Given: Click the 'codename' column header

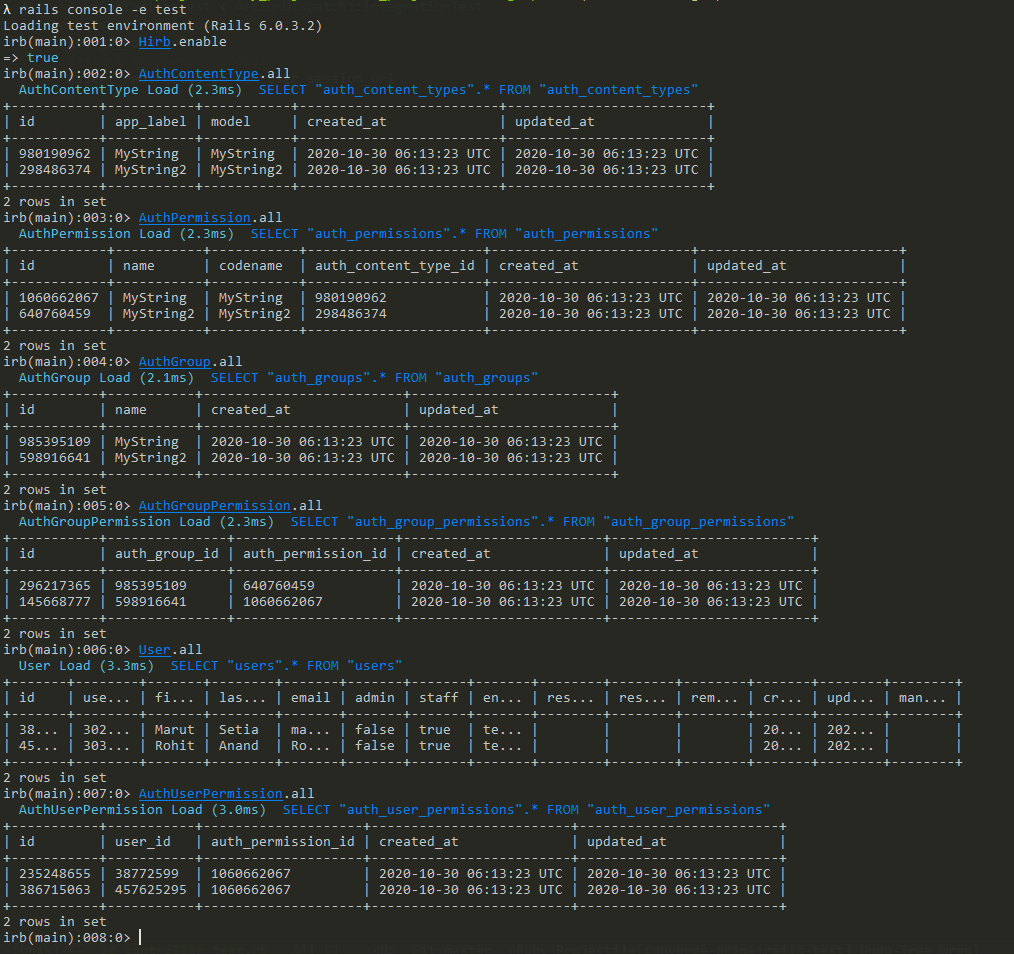Looking at the screenshot, I should tap(251, 266).
